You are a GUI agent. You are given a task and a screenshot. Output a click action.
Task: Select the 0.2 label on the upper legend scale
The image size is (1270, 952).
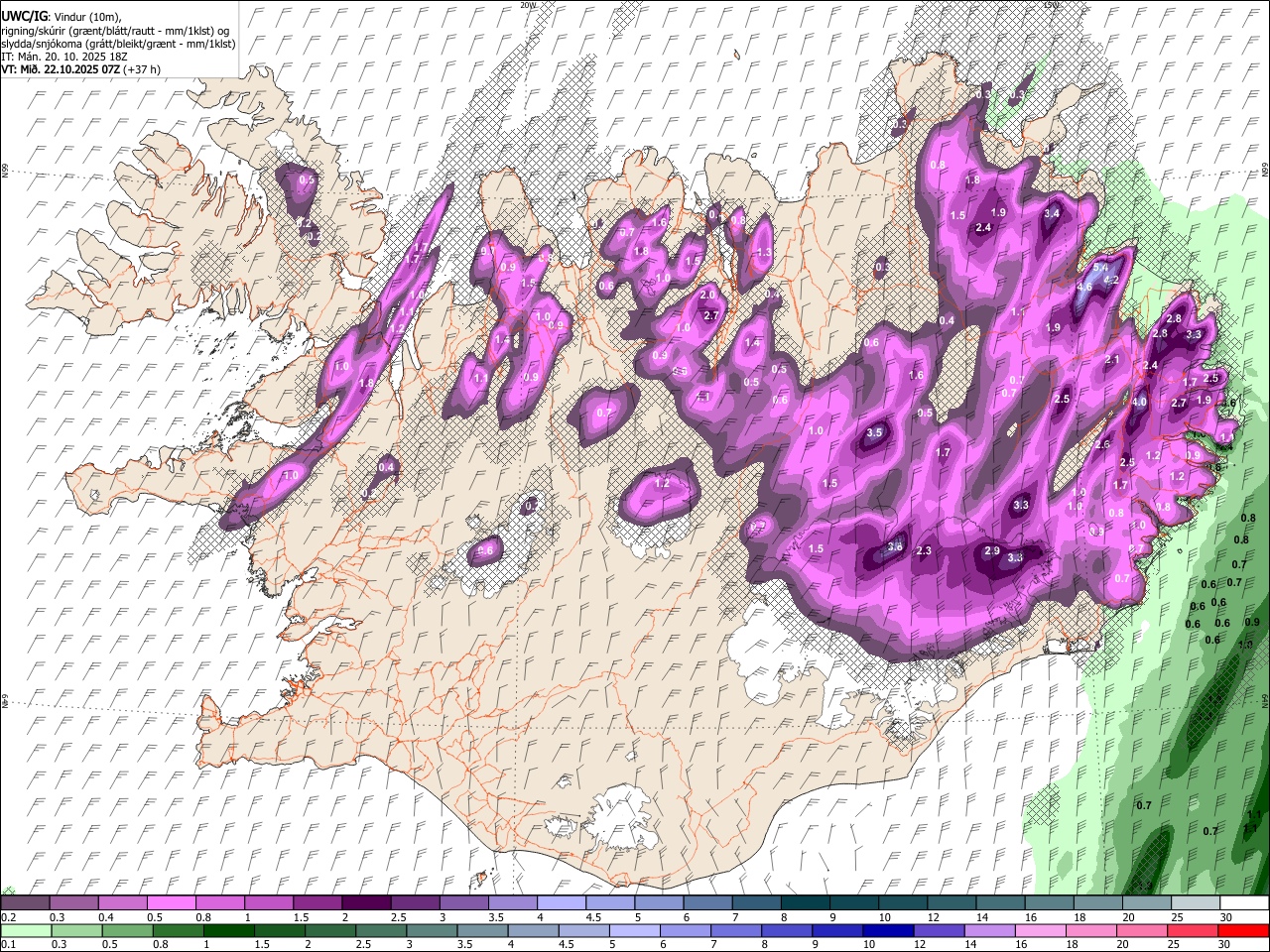point(7,917)
